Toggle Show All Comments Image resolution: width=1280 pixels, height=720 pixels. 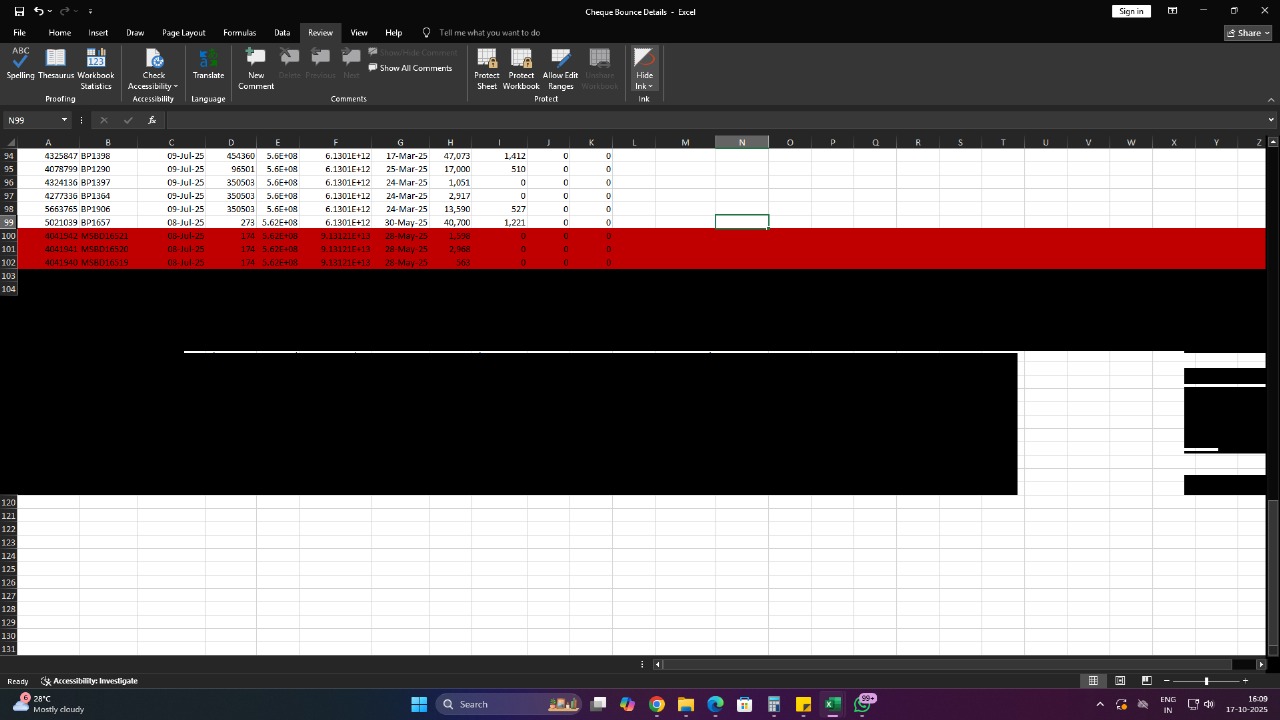point(410,68)
